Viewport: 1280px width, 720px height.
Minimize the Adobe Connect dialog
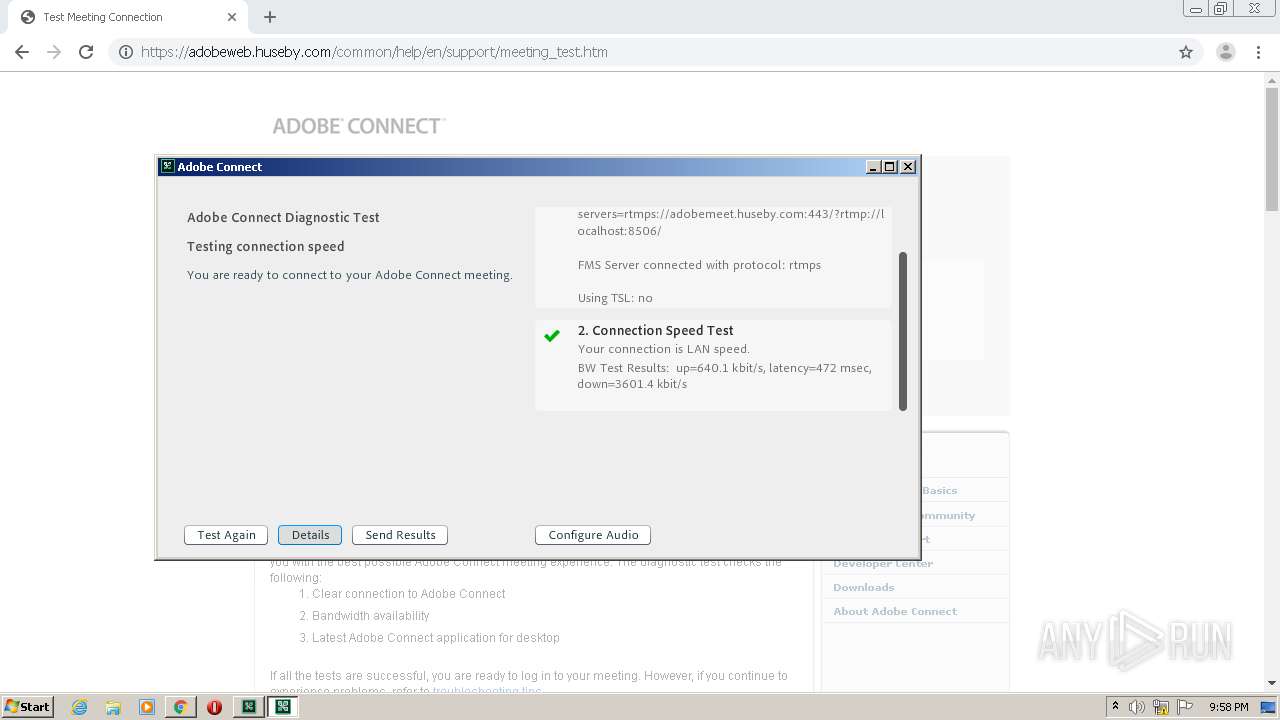tap(873, 167)
